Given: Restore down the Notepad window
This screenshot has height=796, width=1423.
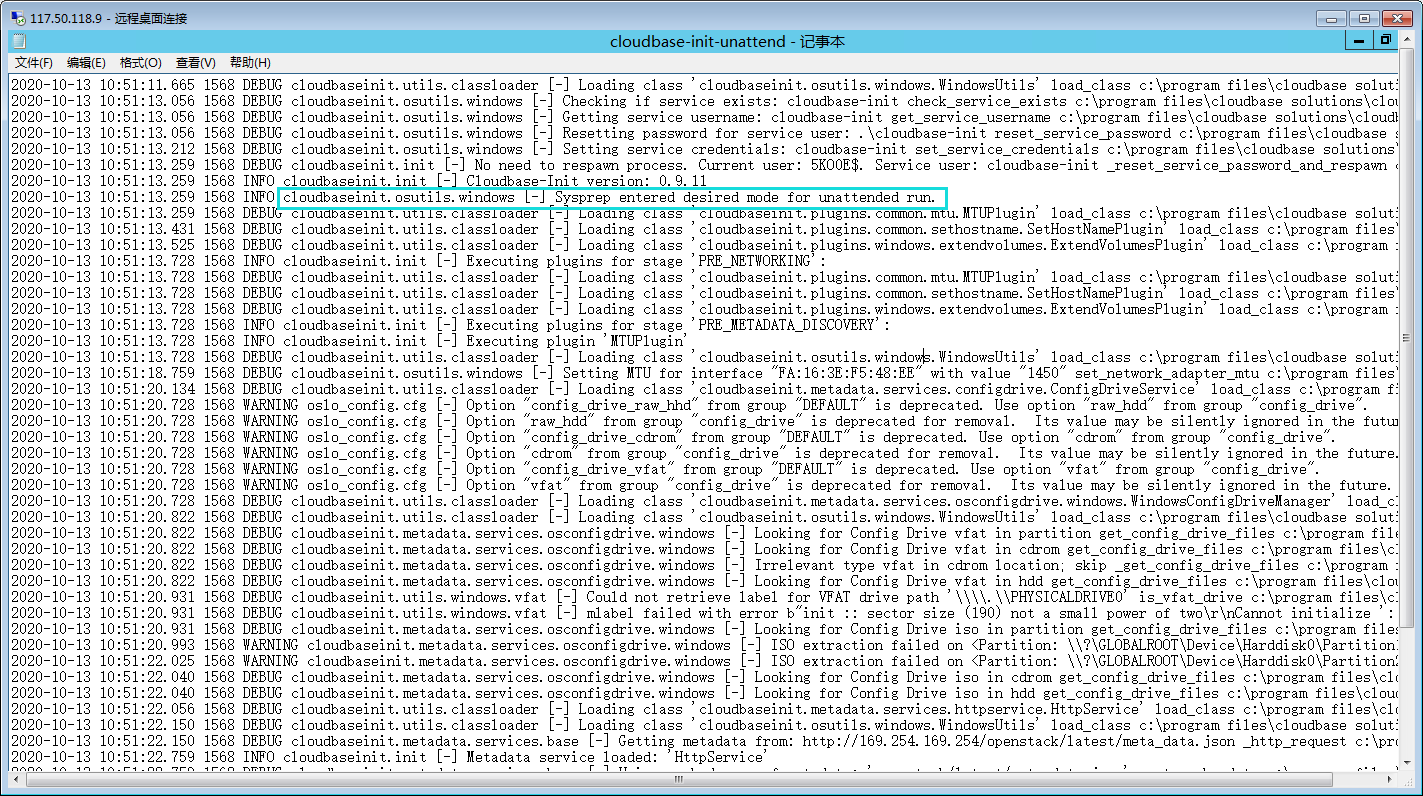Looking at the screenshot, I should (x=1385, y=40).
